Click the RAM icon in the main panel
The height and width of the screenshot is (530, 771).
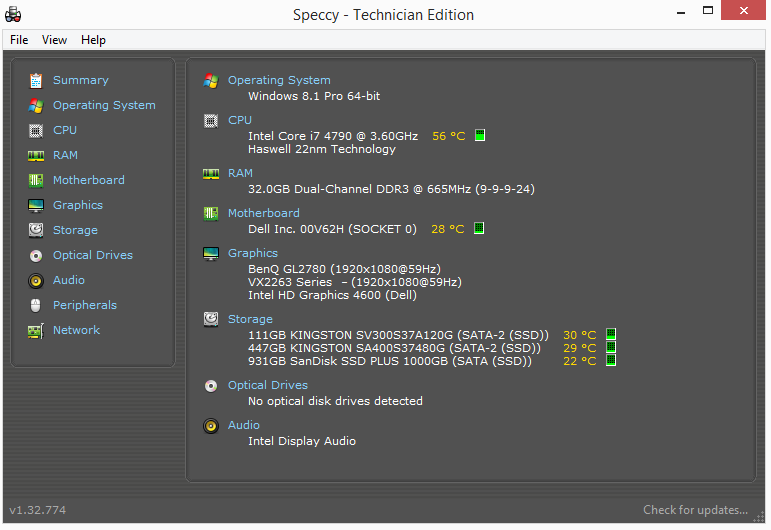click(211, 174)
